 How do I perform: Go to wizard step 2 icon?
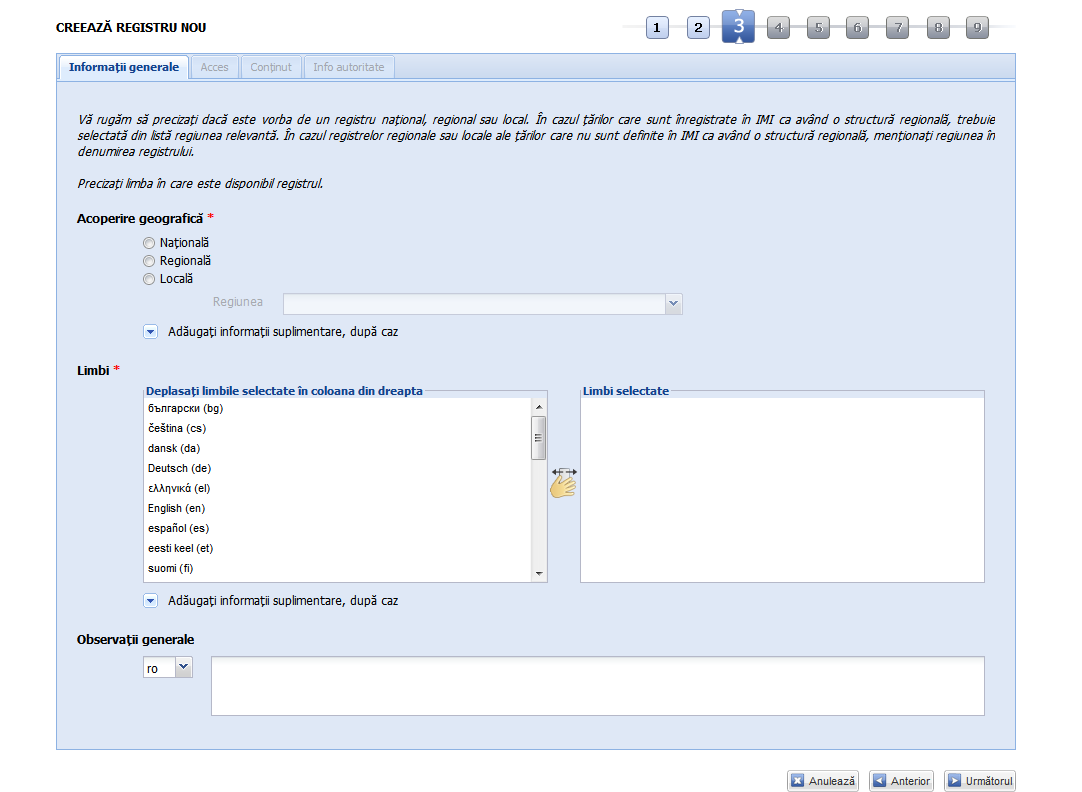tap(698, 28)
